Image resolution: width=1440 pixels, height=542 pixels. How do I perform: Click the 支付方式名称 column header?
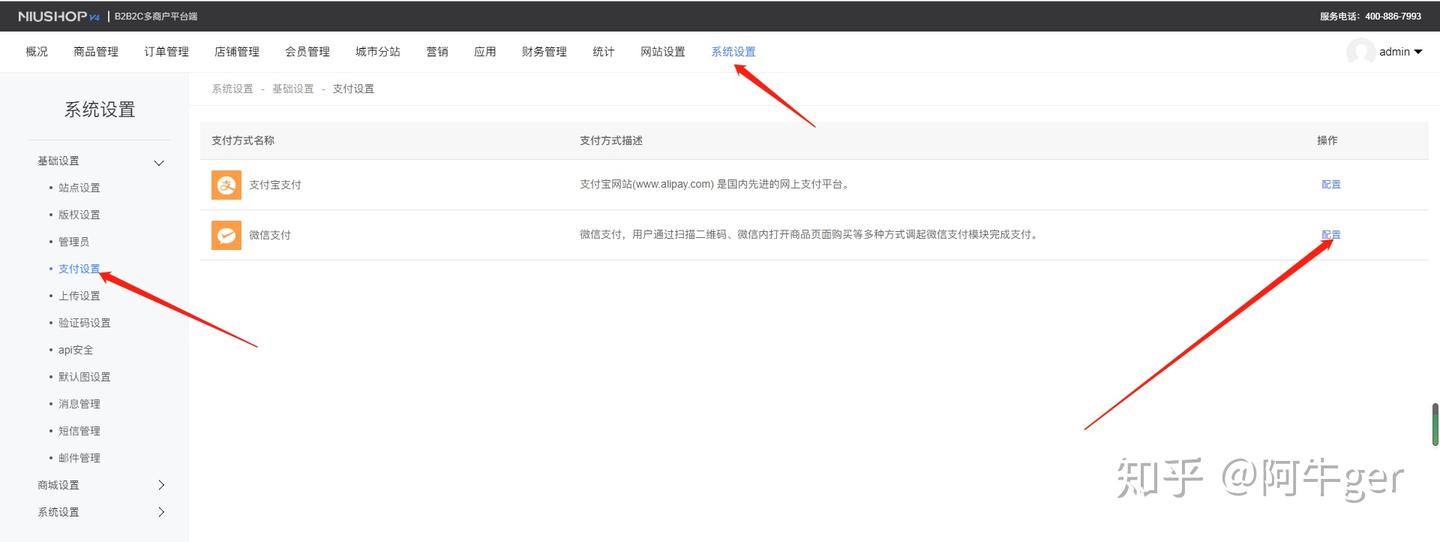click(x=243, y=141)
